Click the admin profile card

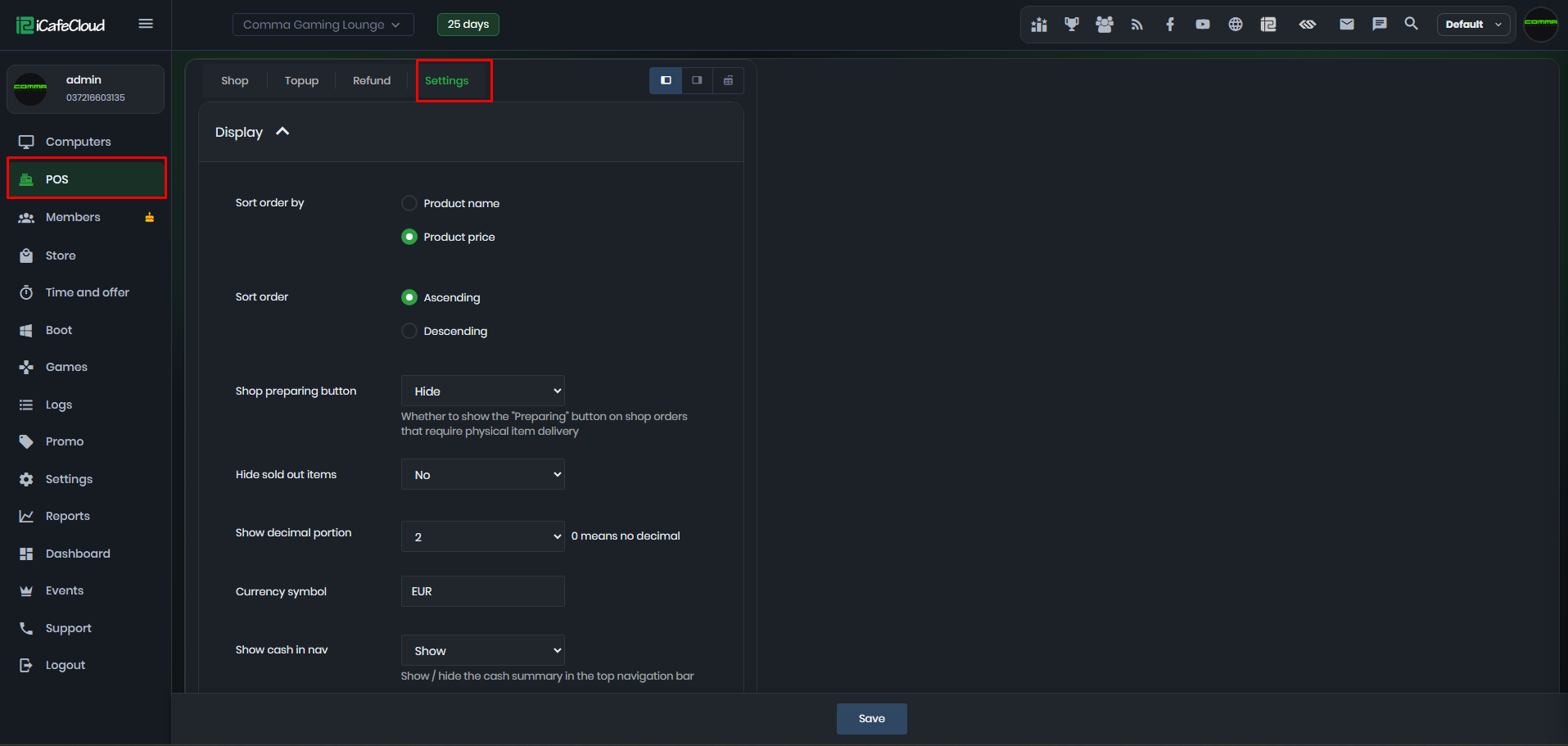point(86,88)
